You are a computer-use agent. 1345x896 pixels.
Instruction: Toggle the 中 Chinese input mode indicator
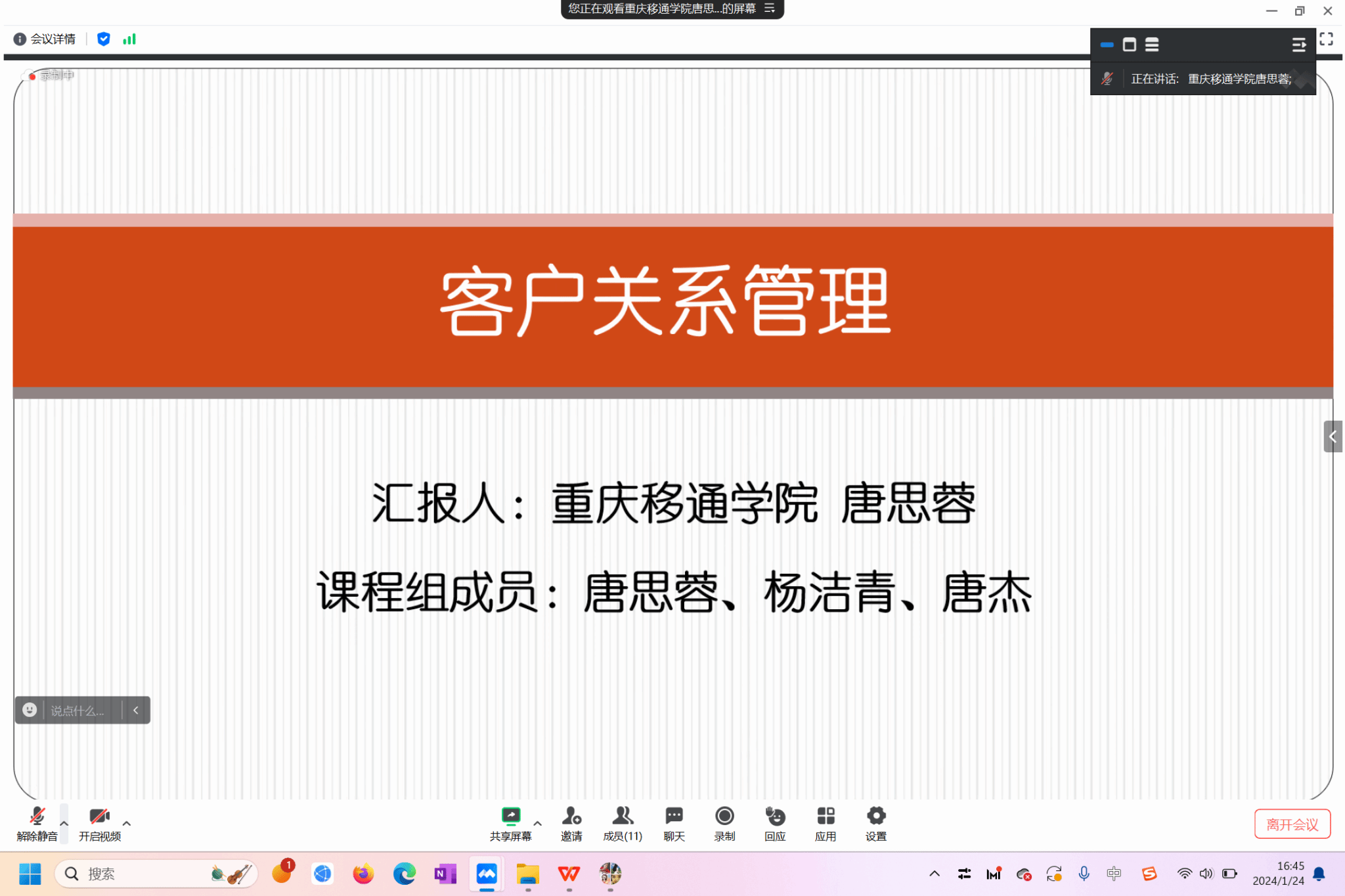1114,874
